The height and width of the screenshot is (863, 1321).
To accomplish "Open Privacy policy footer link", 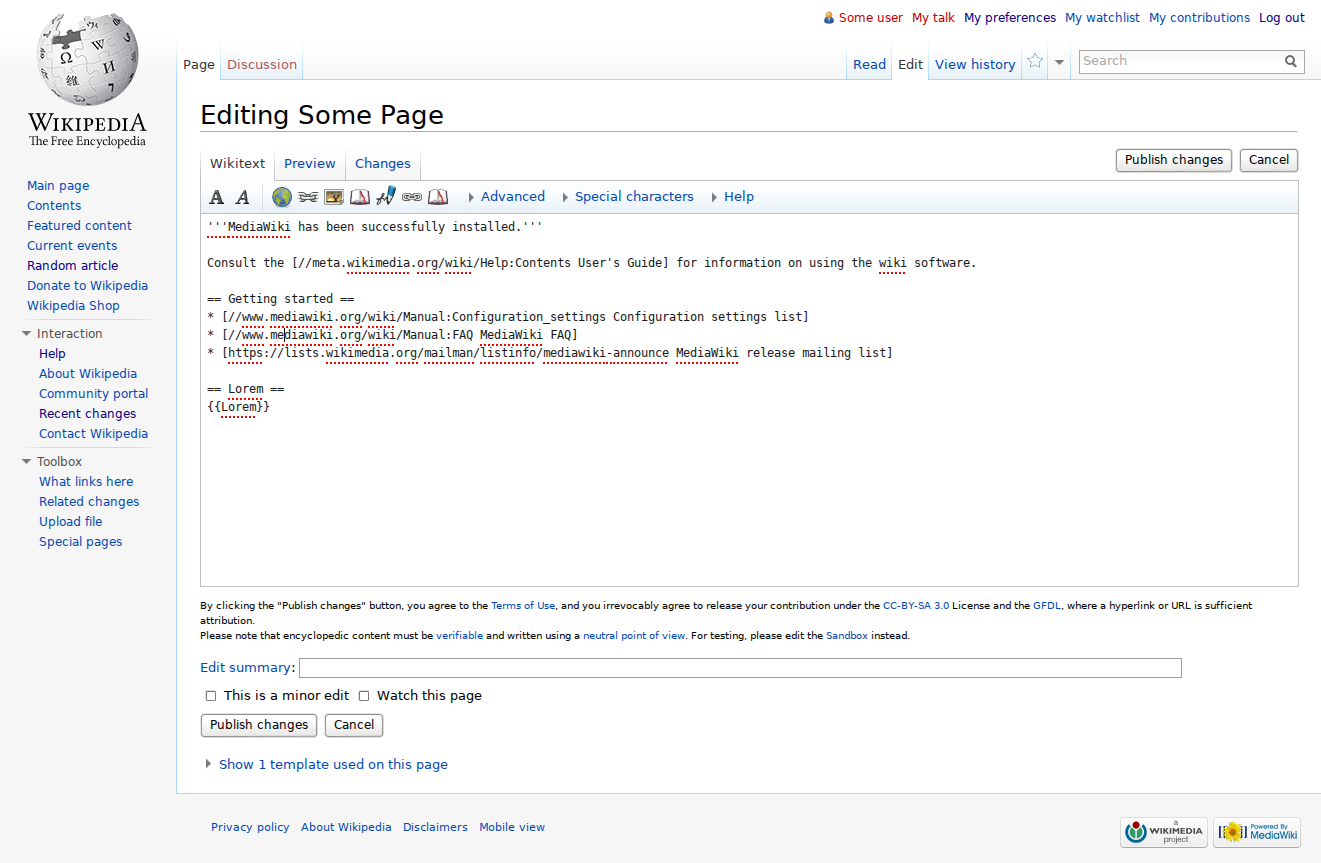I will [x=250, y=828].
